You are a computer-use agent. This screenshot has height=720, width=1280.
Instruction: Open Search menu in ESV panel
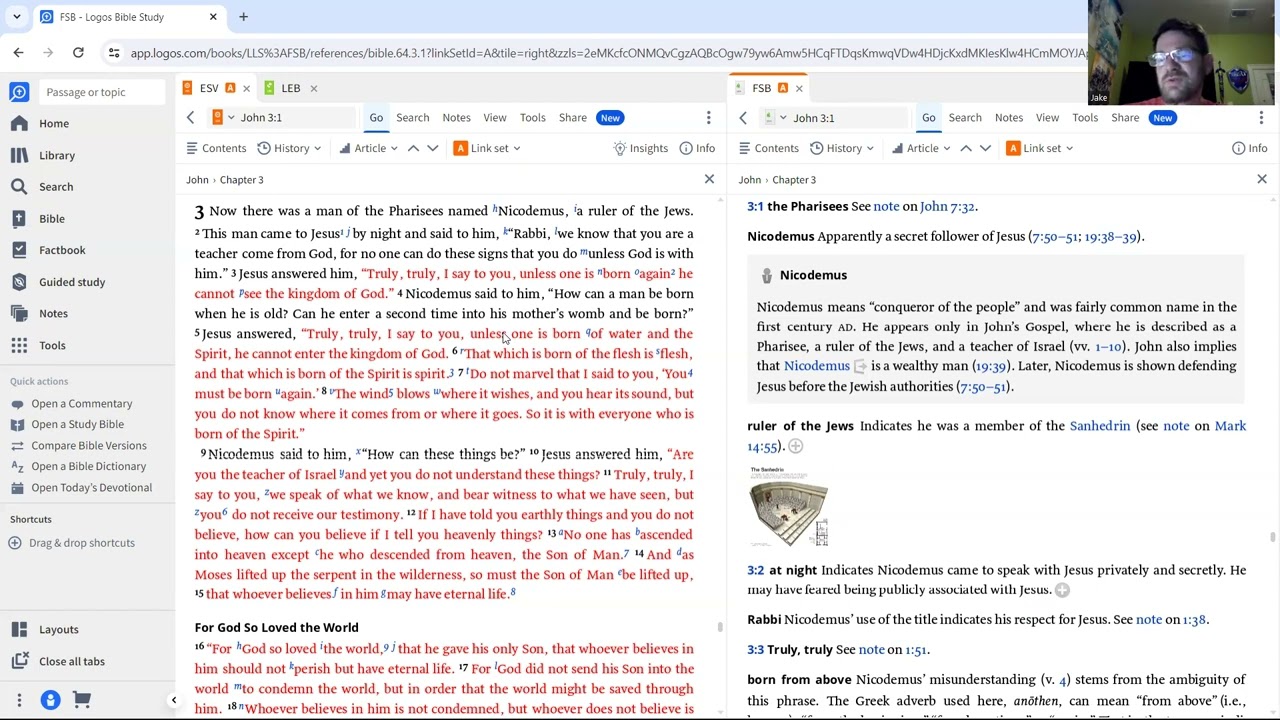[x=412, y=118]
